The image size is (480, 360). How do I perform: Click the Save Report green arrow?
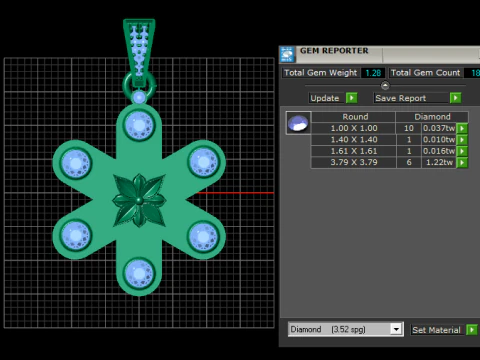coord(455,98)
